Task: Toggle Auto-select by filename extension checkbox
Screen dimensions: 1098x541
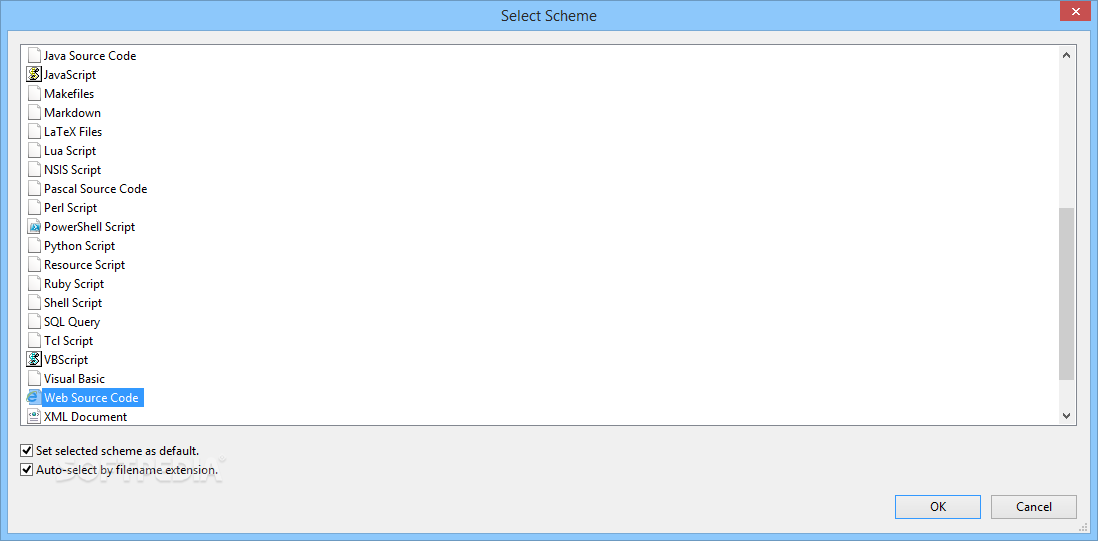Action: pyautogui.click(x=27, y=470)
